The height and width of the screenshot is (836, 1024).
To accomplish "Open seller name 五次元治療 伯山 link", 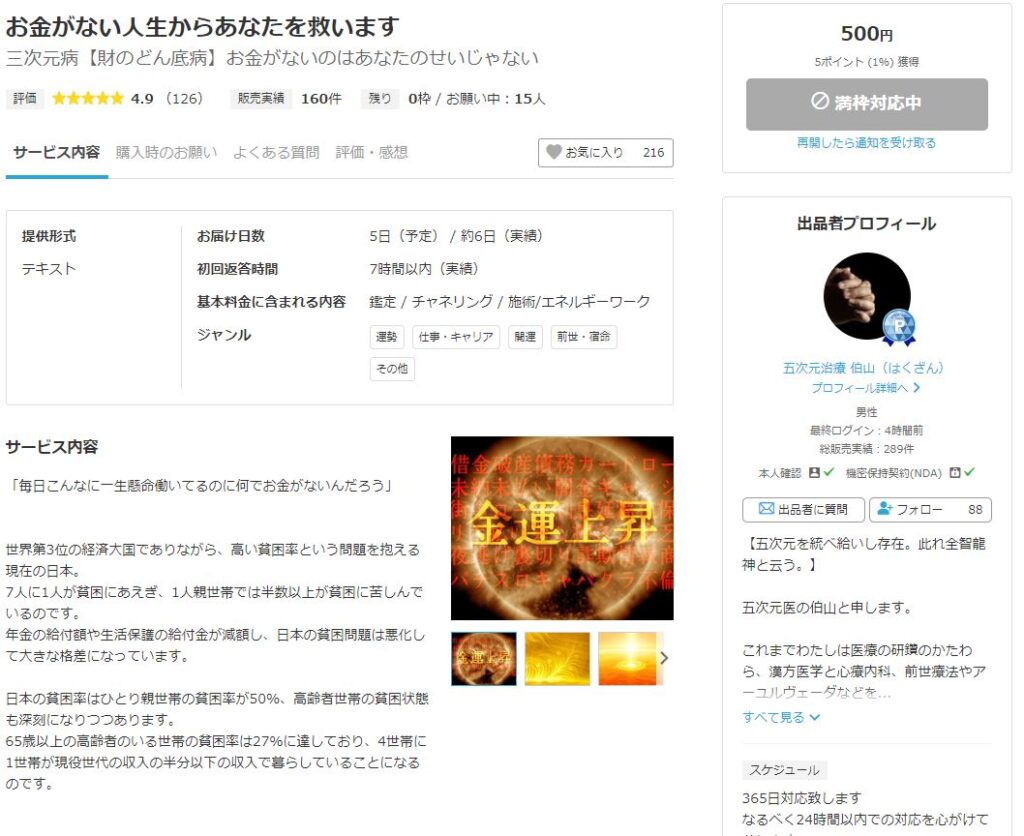I will pos(863,368).
